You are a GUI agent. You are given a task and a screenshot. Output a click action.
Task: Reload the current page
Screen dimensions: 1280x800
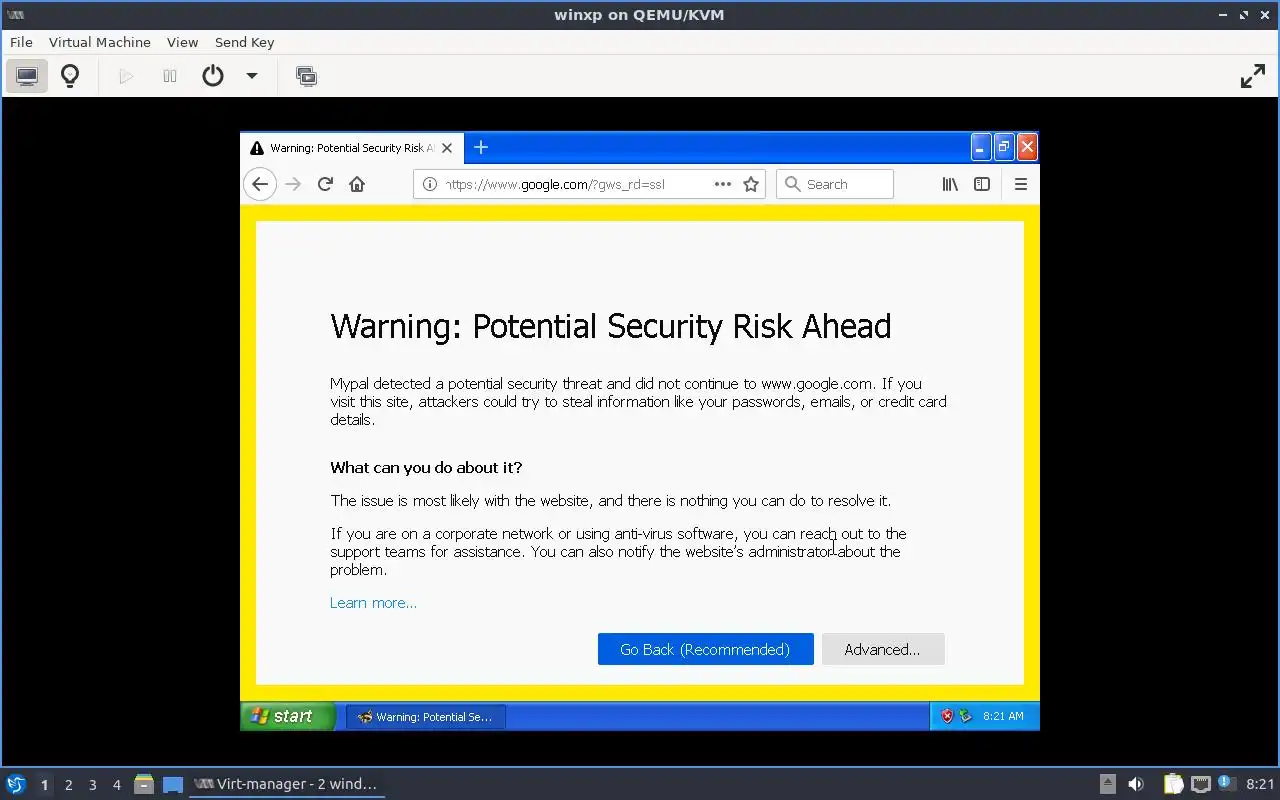(325, 184)
